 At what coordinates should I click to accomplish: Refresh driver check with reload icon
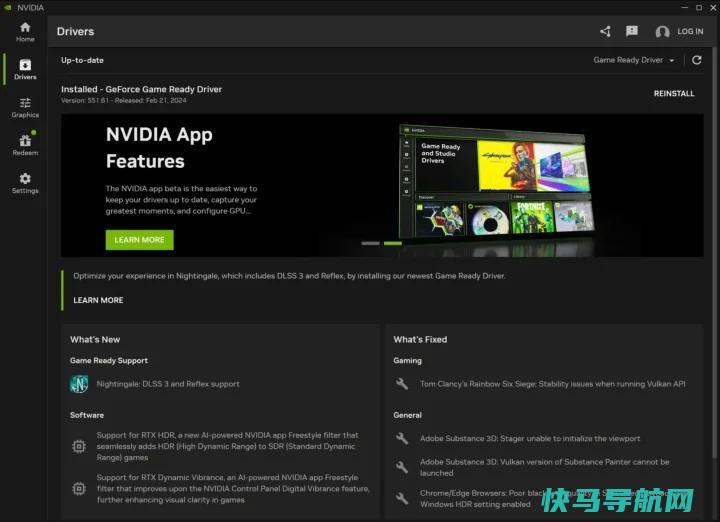click(x=697, y=60)
